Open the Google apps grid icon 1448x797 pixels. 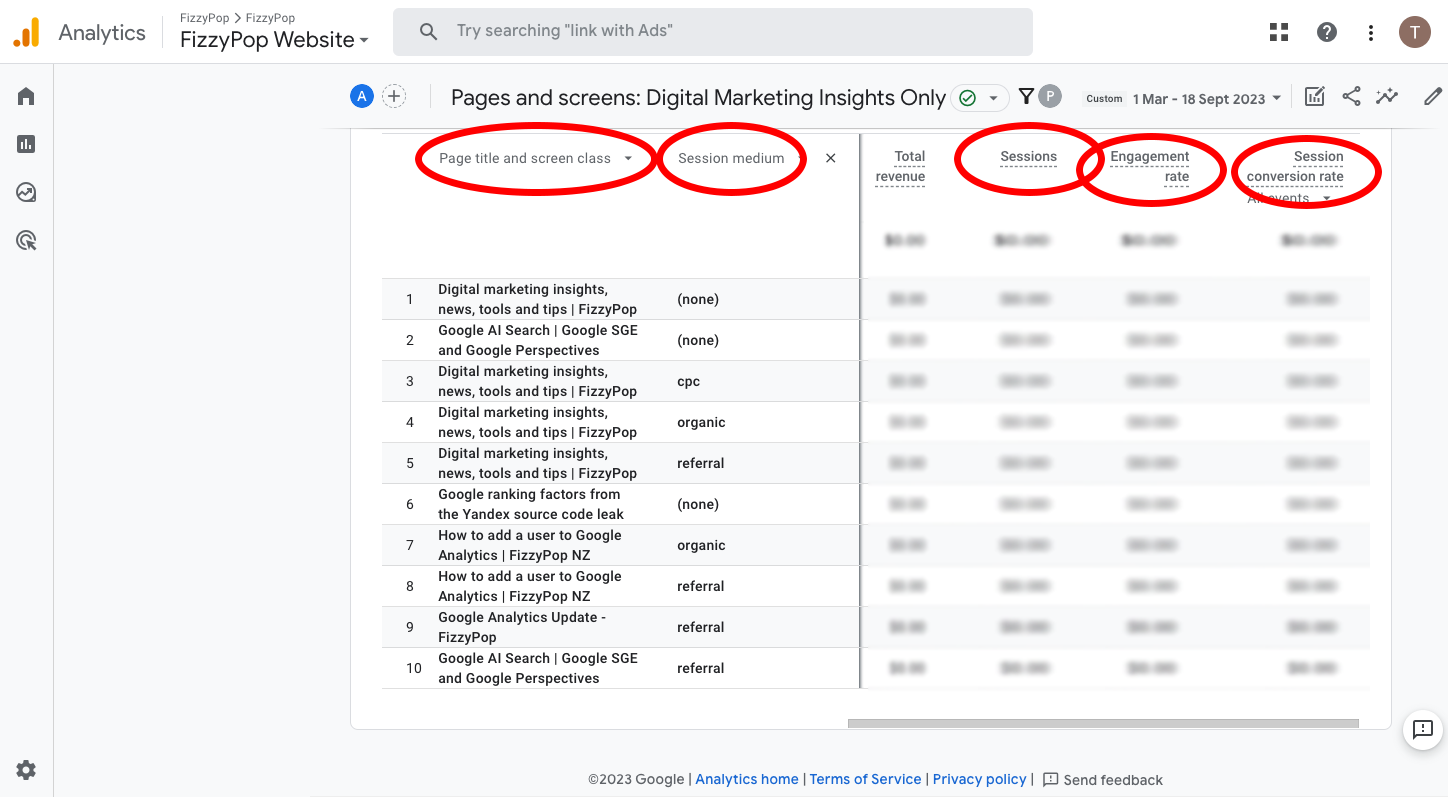coord(1279,32)
